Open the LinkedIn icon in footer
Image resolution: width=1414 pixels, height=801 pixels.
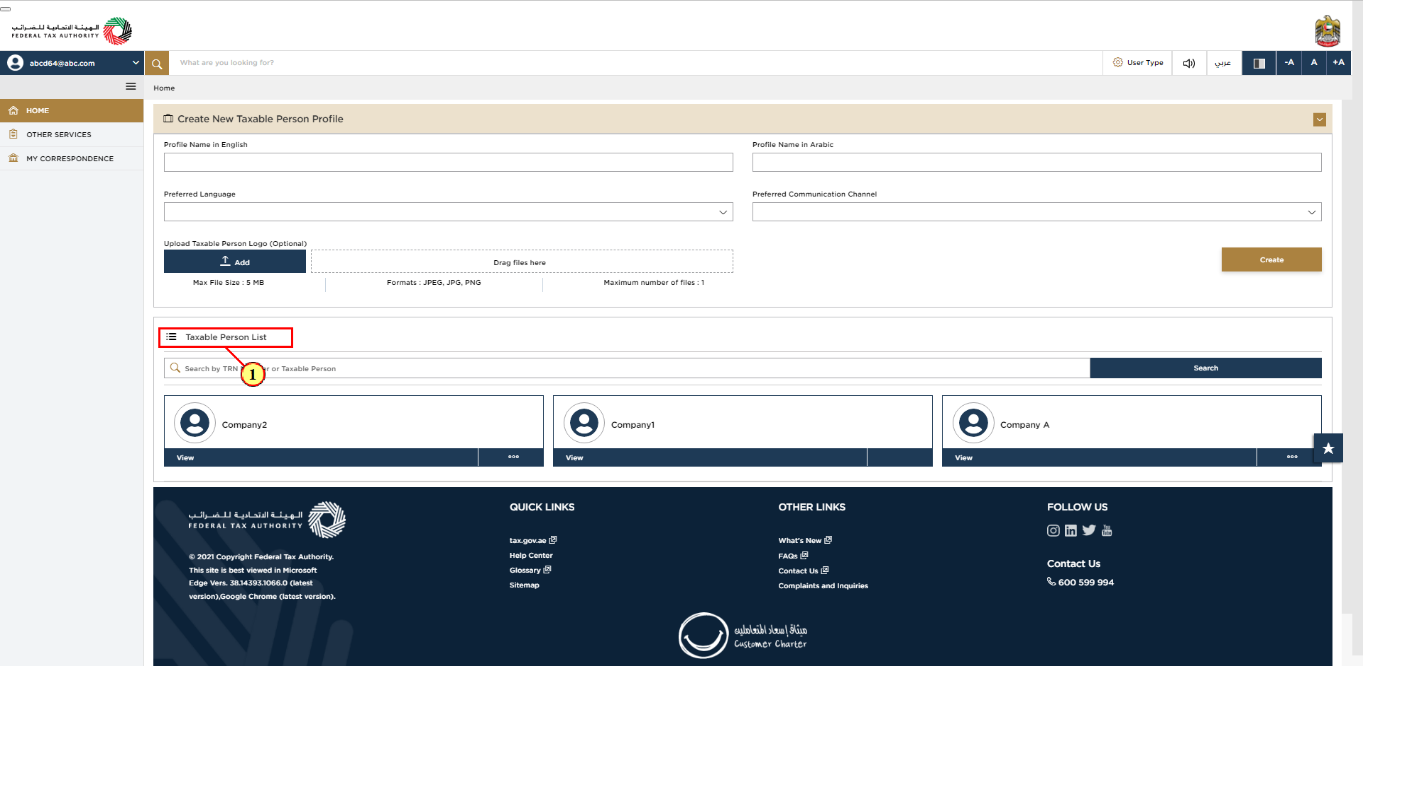[x=1071, y=531]
